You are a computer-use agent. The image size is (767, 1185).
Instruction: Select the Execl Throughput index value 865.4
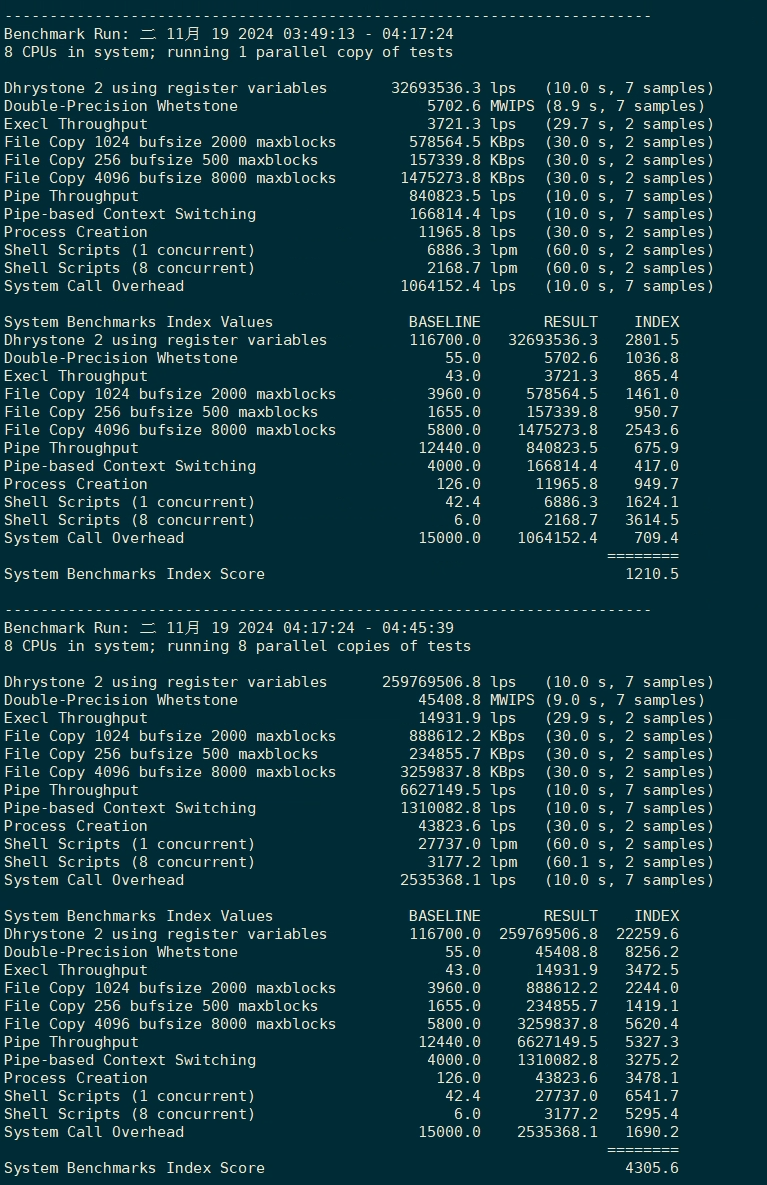656,376
